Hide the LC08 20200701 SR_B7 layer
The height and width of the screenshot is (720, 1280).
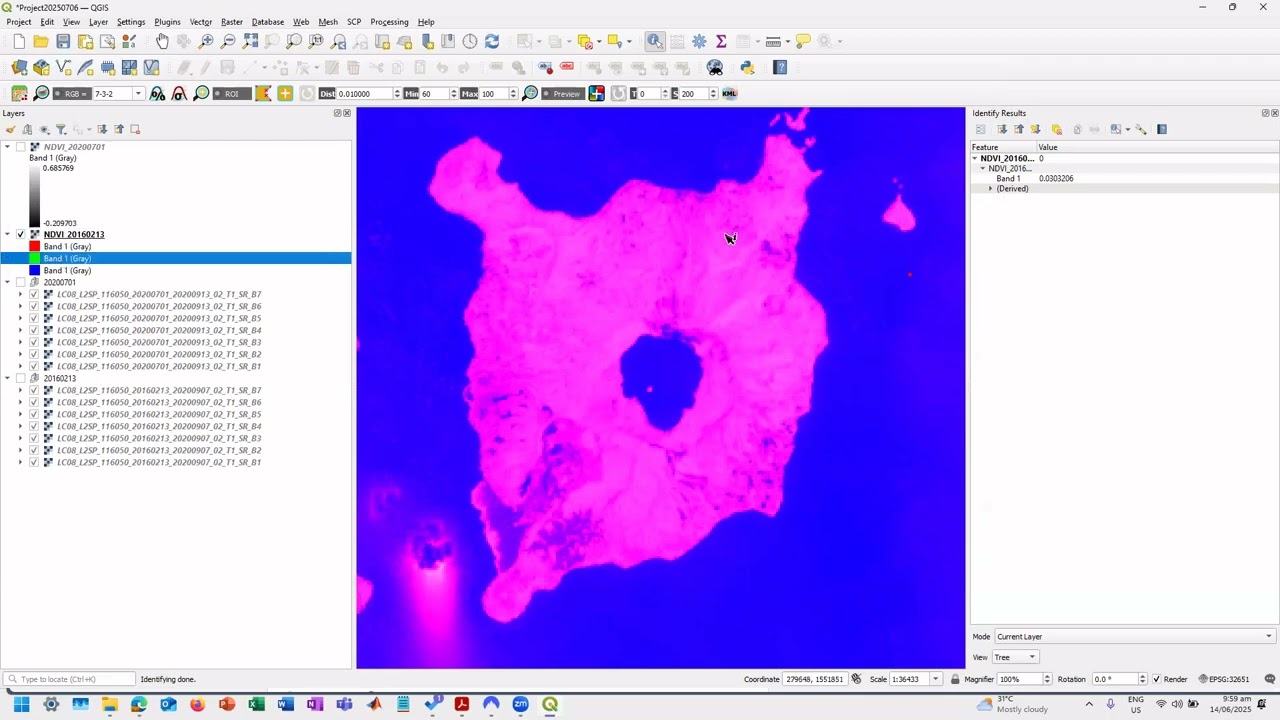point(34,294)
